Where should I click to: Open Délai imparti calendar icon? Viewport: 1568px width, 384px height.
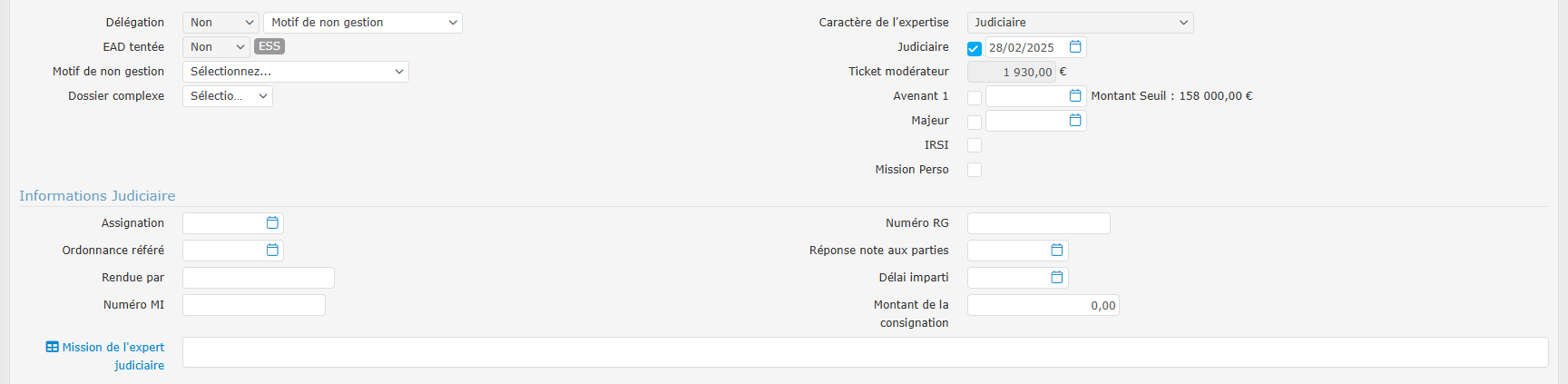(x=1057, y=277)
